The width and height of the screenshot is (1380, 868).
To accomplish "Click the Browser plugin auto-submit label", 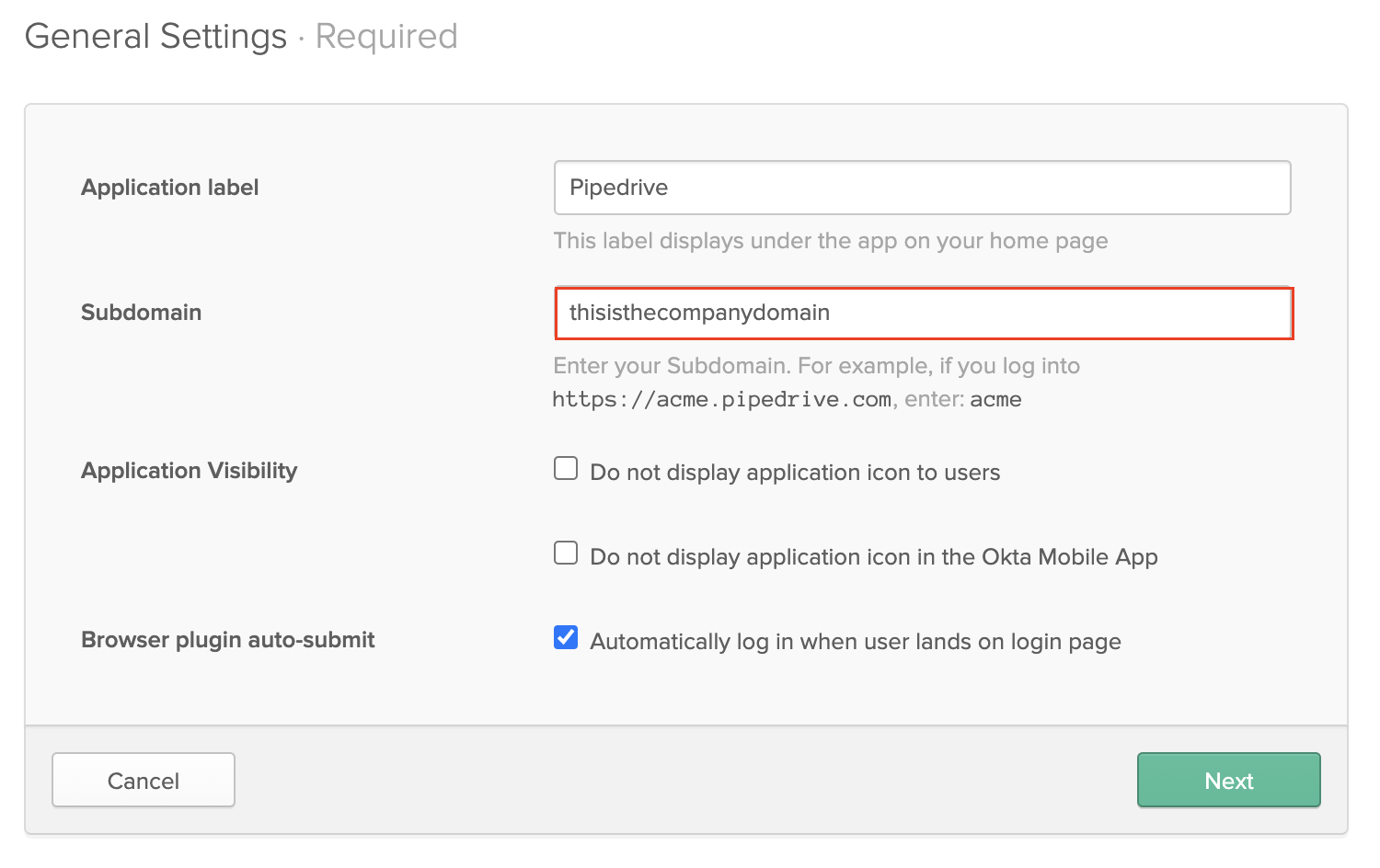I will click(228, 639).
